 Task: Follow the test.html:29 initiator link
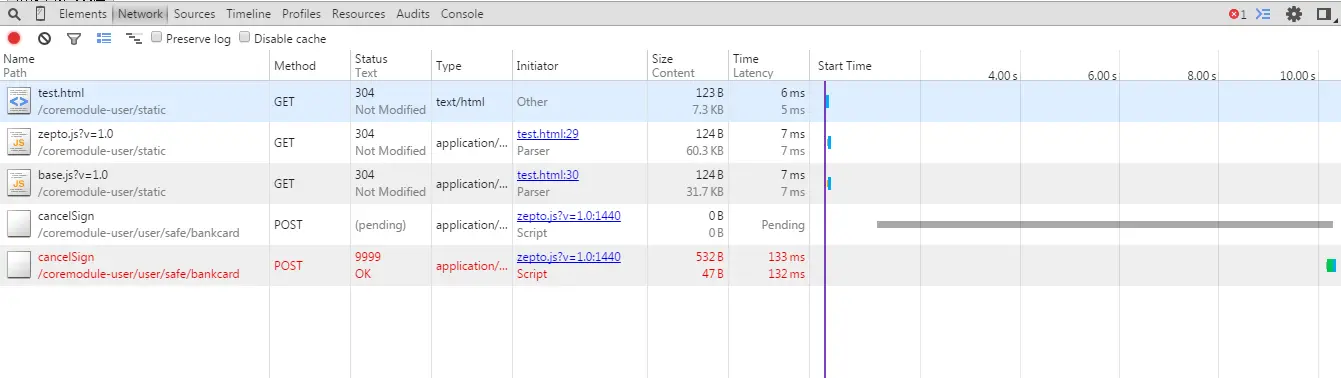[548, 134]
